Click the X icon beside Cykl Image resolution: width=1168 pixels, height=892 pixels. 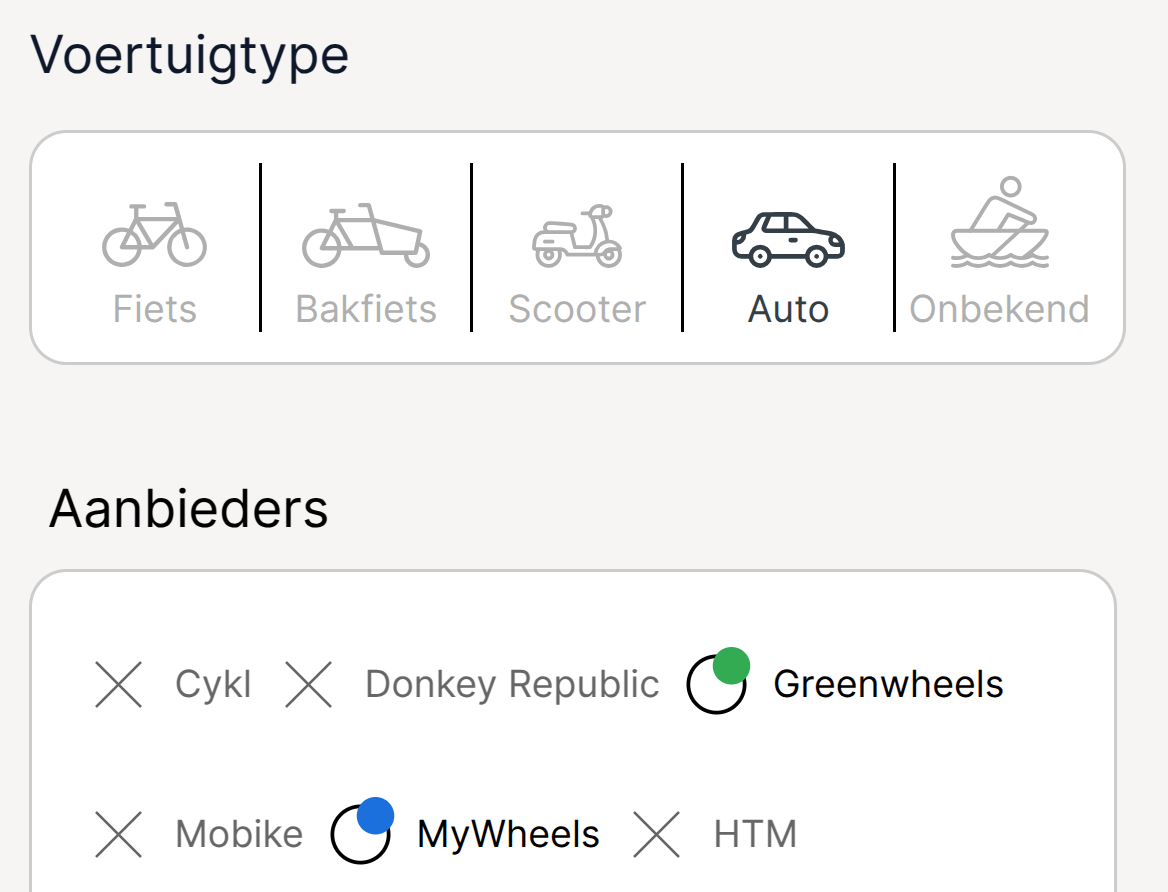point(118,684)
